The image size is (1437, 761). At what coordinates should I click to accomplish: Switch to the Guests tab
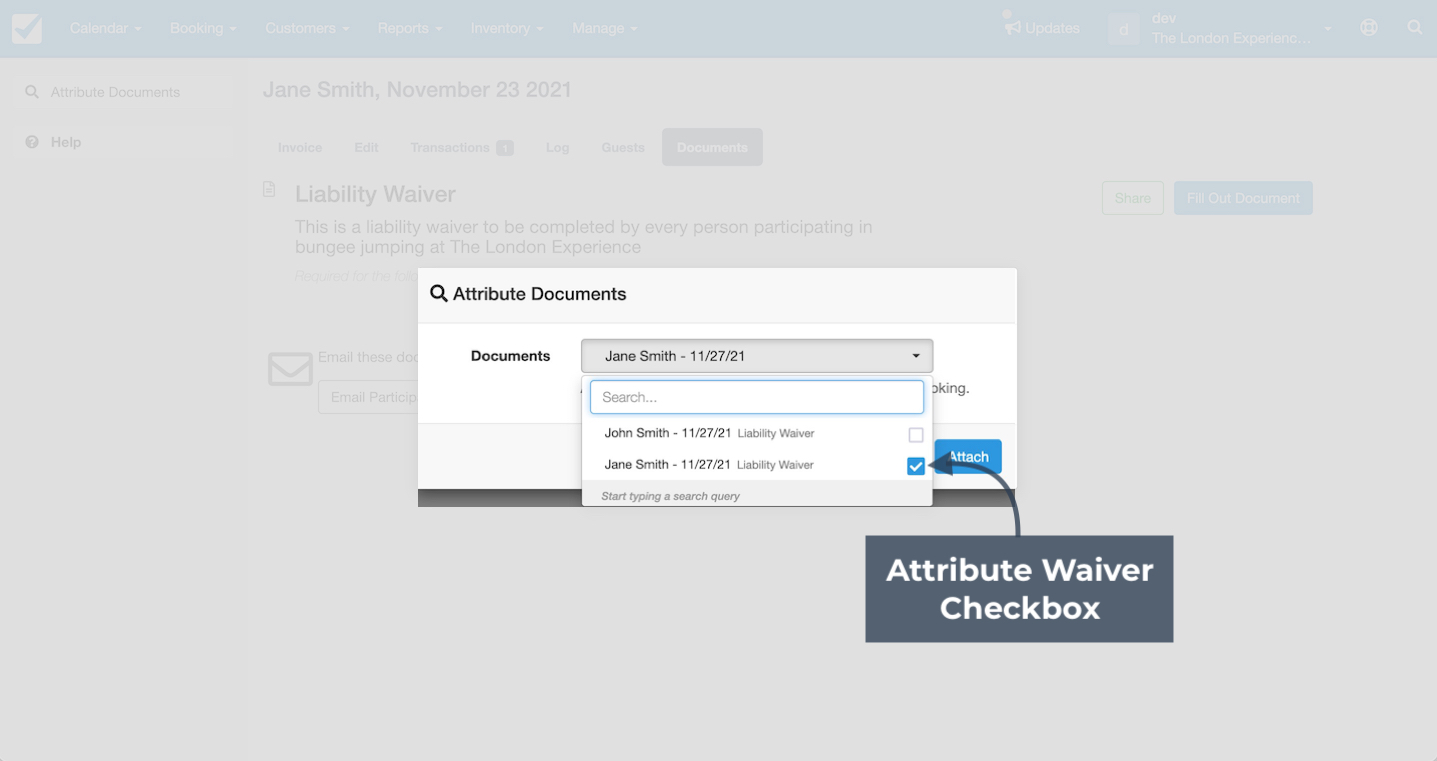(x=623, y=147)
